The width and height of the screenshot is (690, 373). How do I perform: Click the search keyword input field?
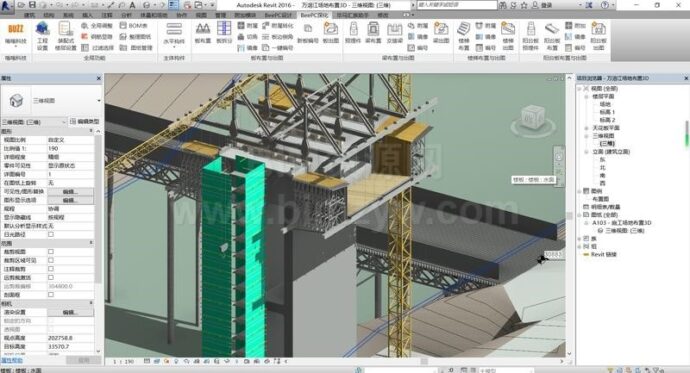coord(456,5)
